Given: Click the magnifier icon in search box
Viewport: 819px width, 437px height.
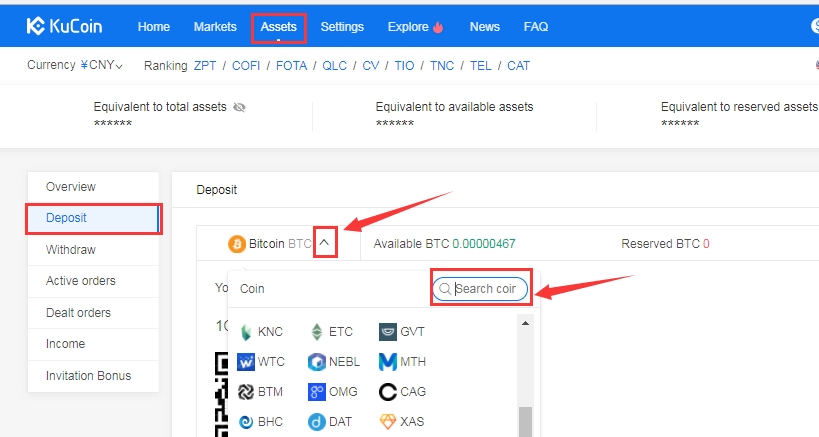Looking at the screenshot, I should (x=444, y=289).
